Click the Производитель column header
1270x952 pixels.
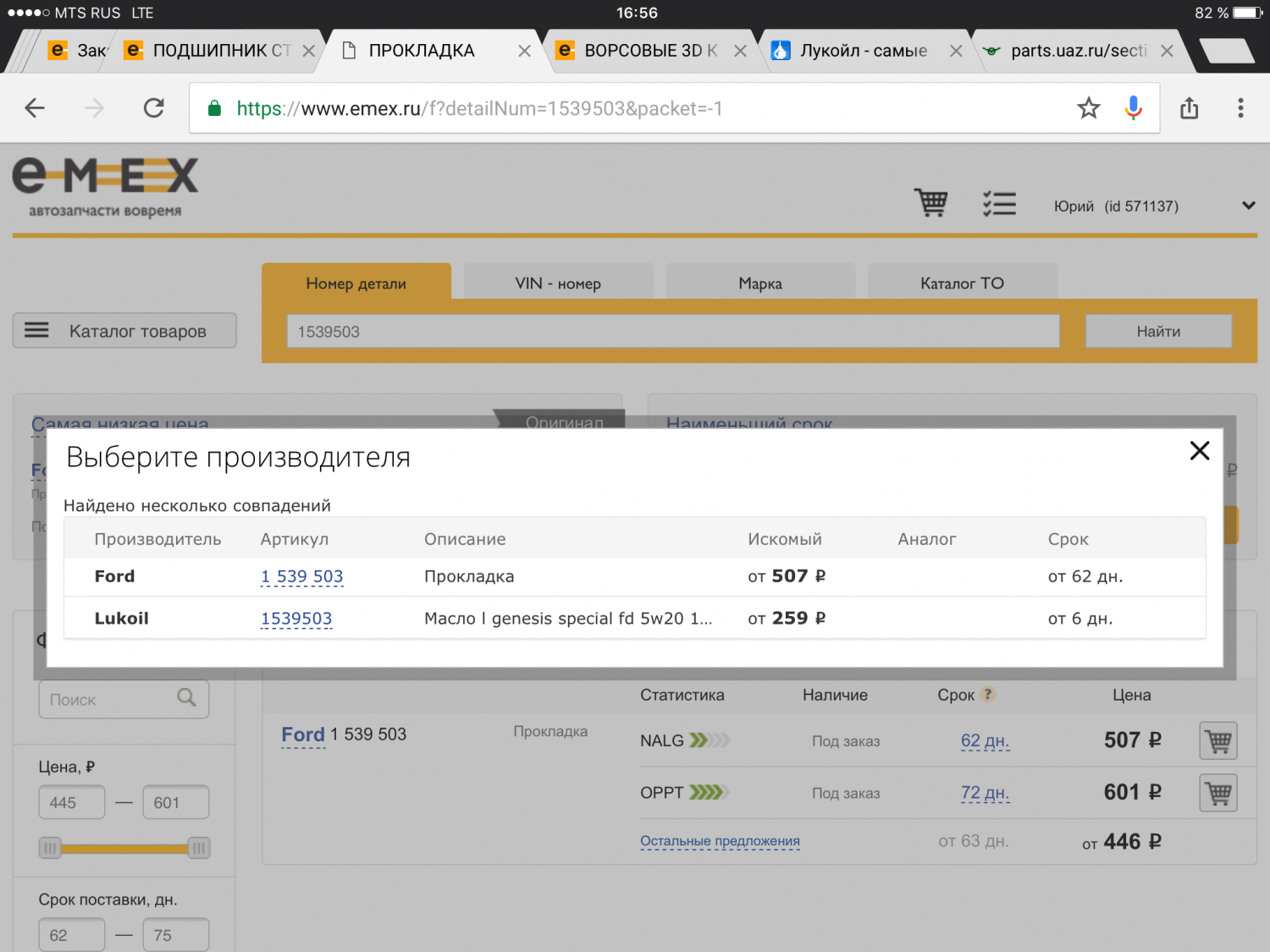[x=157, y=539]
